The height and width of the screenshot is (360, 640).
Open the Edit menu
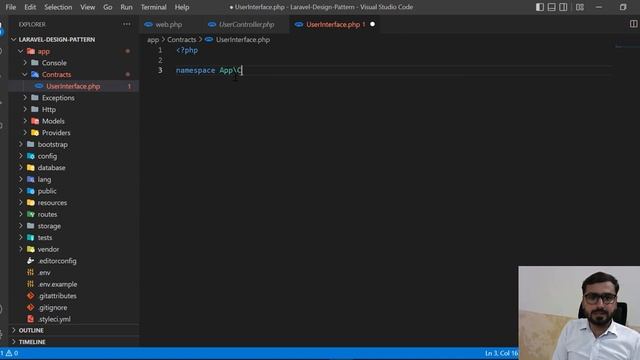[30, 7]
